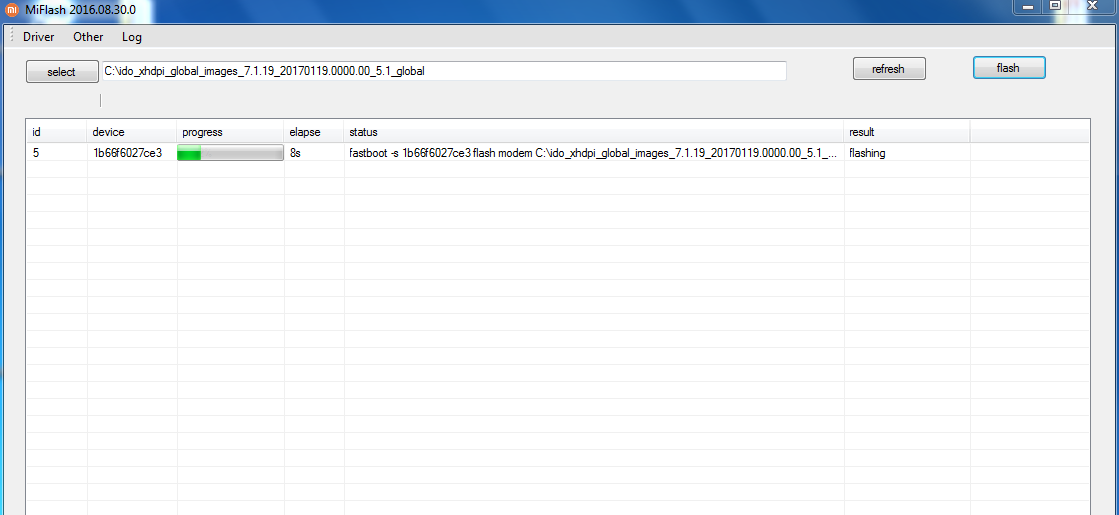The height and width of the screenshot is (515, 1119).
Task: Select device 1b66f6027ce3 in the list
Action: [x=127, y=153]
